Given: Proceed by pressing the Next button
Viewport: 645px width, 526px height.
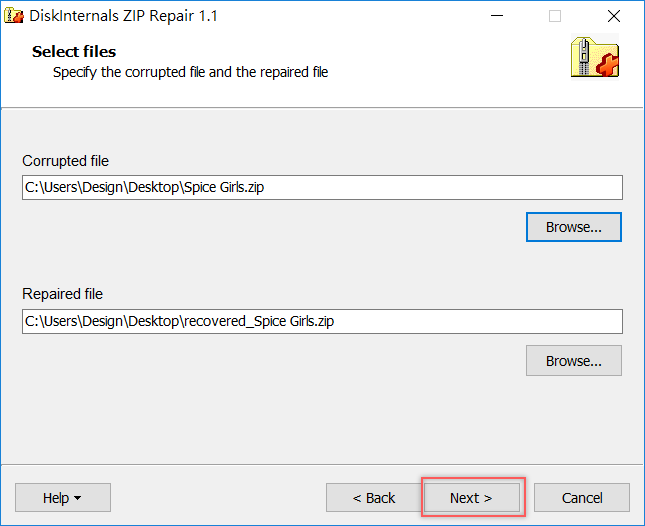Looking at the screenshot, I should click(x=471, y=498).
